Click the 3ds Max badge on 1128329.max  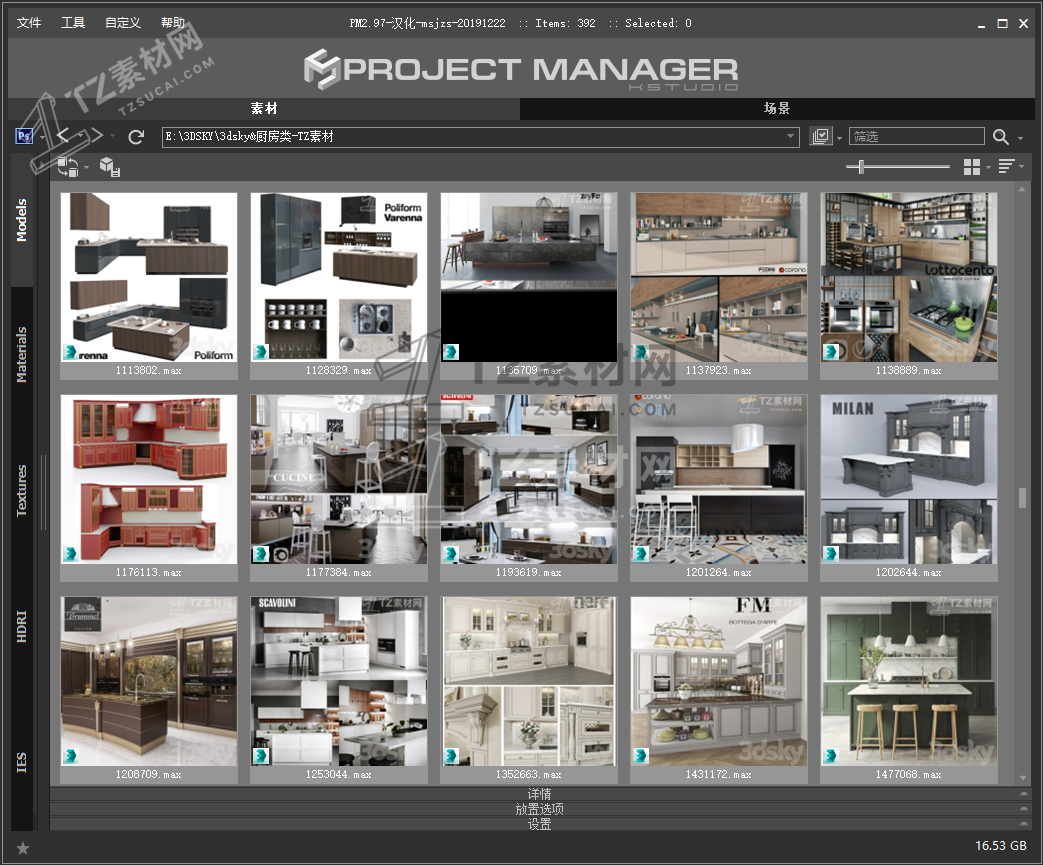tap(260, 352)
